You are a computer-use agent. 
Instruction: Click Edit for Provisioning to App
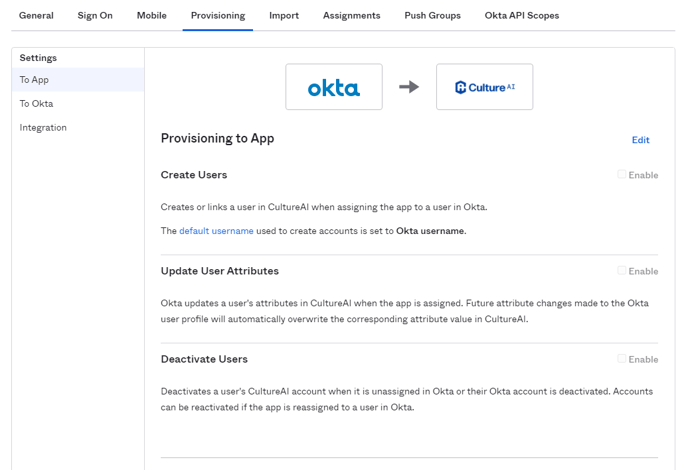[640, 140]
